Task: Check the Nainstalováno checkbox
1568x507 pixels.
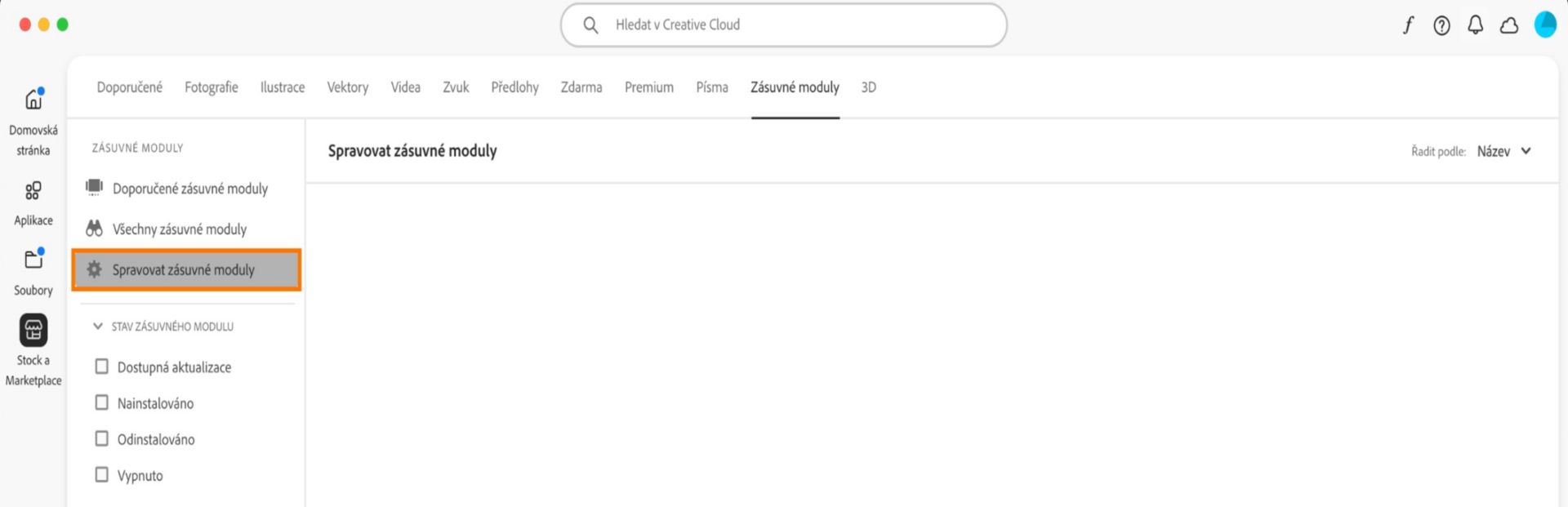Action: [x=101, y=402]
